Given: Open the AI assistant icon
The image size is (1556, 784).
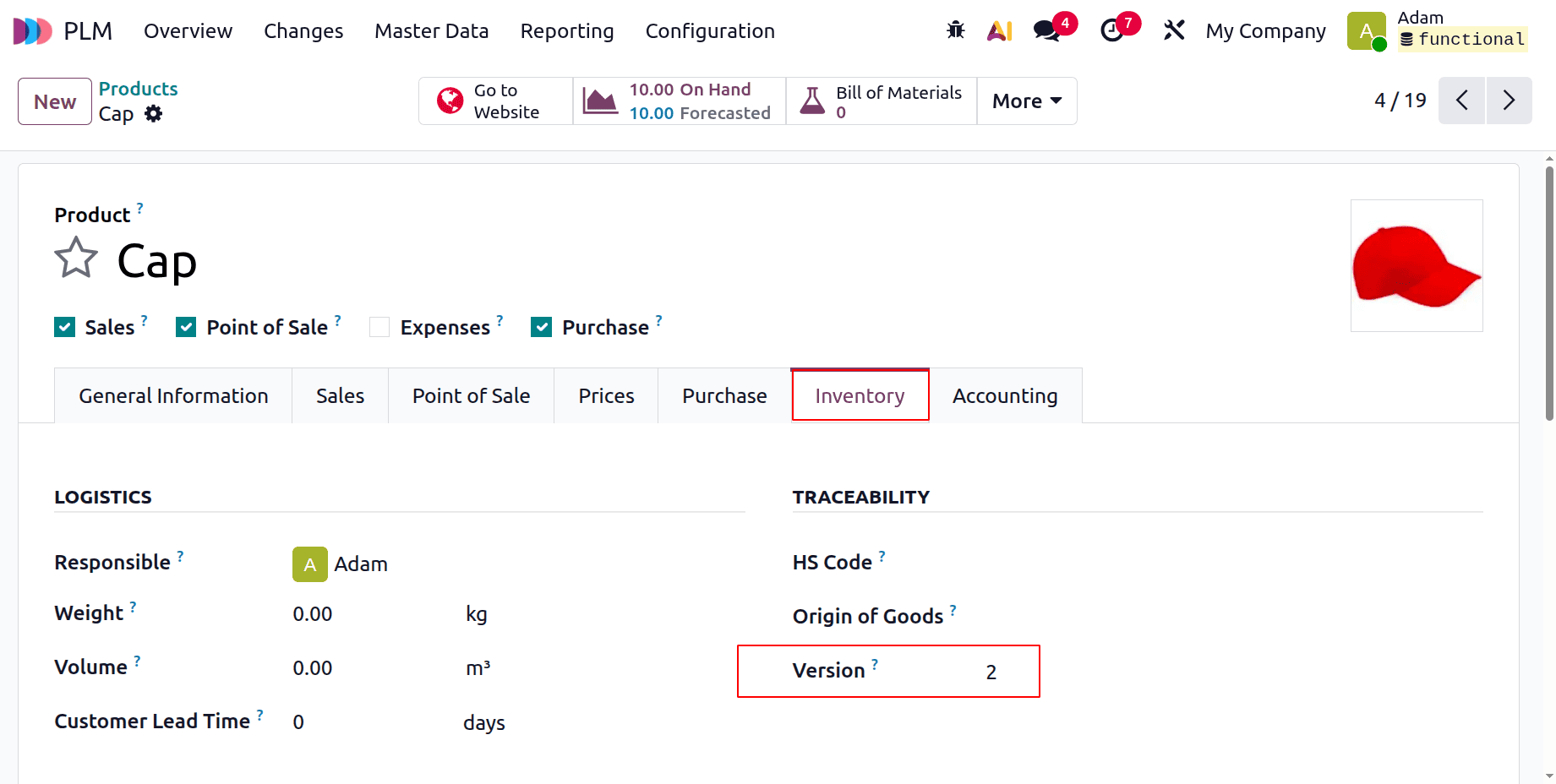Looking at the screenshot, I should click(1000, 30).
